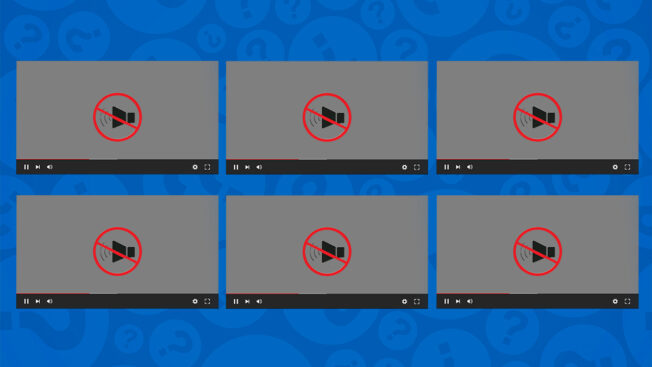Viewport: 652px width, 367px height.
Task: Click volume icon in top-right video player
Action: pyautogui.click(x=470, y=167)
